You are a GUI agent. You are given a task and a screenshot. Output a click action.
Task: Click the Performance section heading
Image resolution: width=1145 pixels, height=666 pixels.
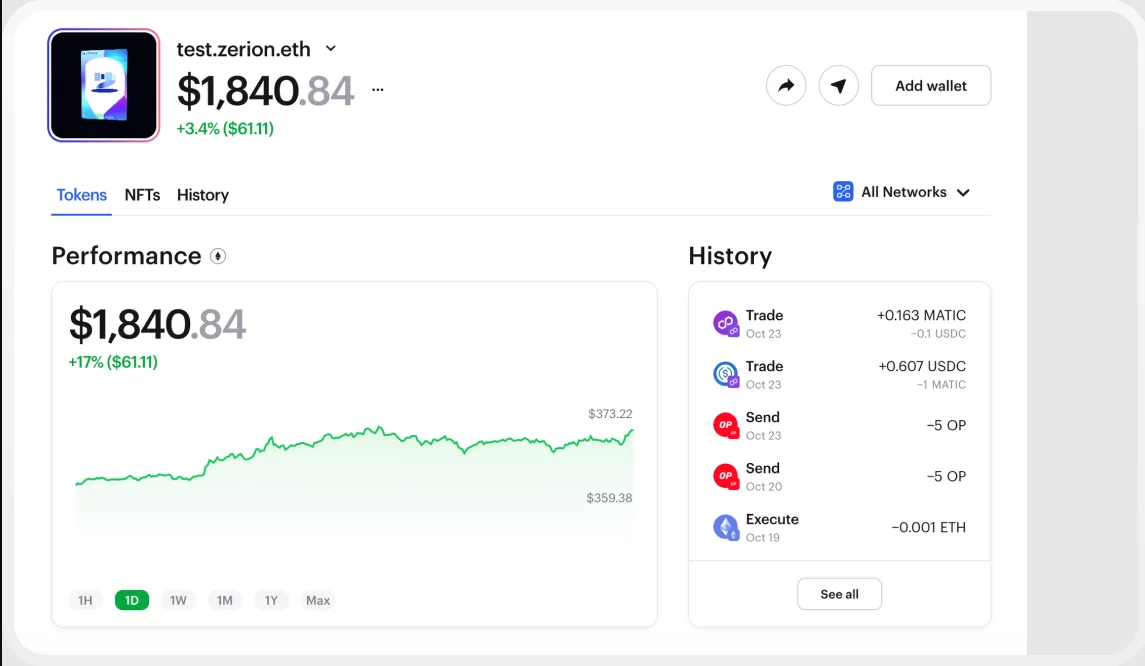point(126,256)
